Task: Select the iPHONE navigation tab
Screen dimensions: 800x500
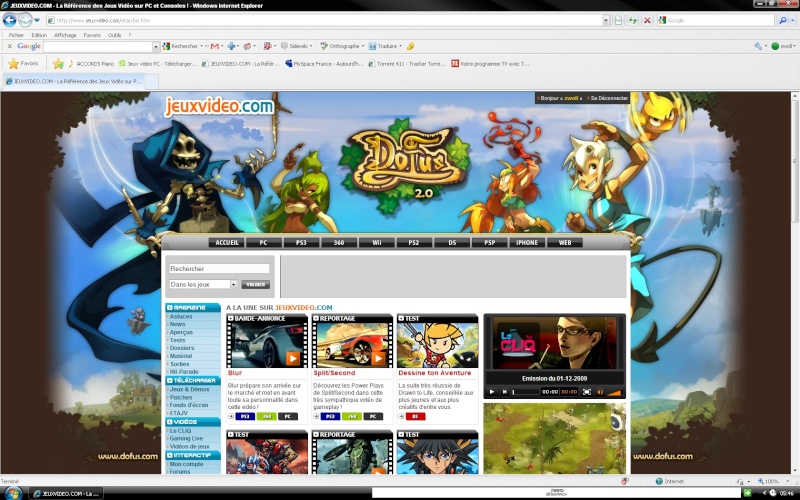Action: tap(527, 243)
